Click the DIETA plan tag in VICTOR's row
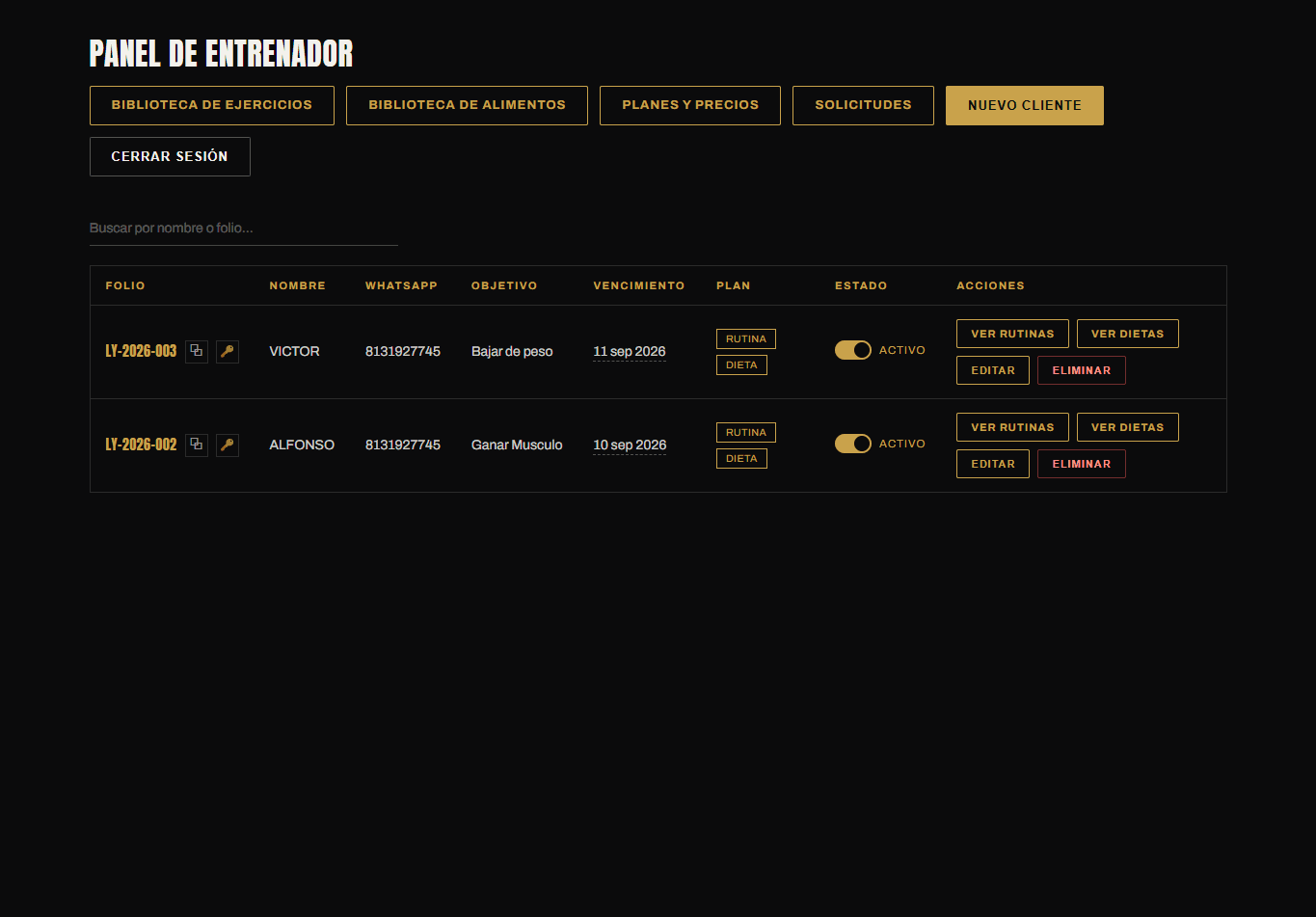1316x917 pixels. pyautogui.click(x=741, y=365)
